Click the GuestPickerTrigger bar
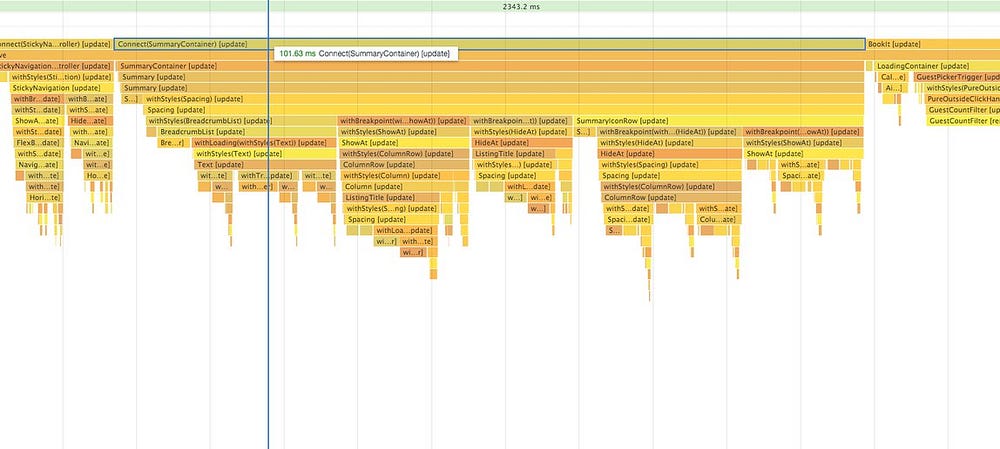Viewport: 1000px width, 449px height. point(957,77)
